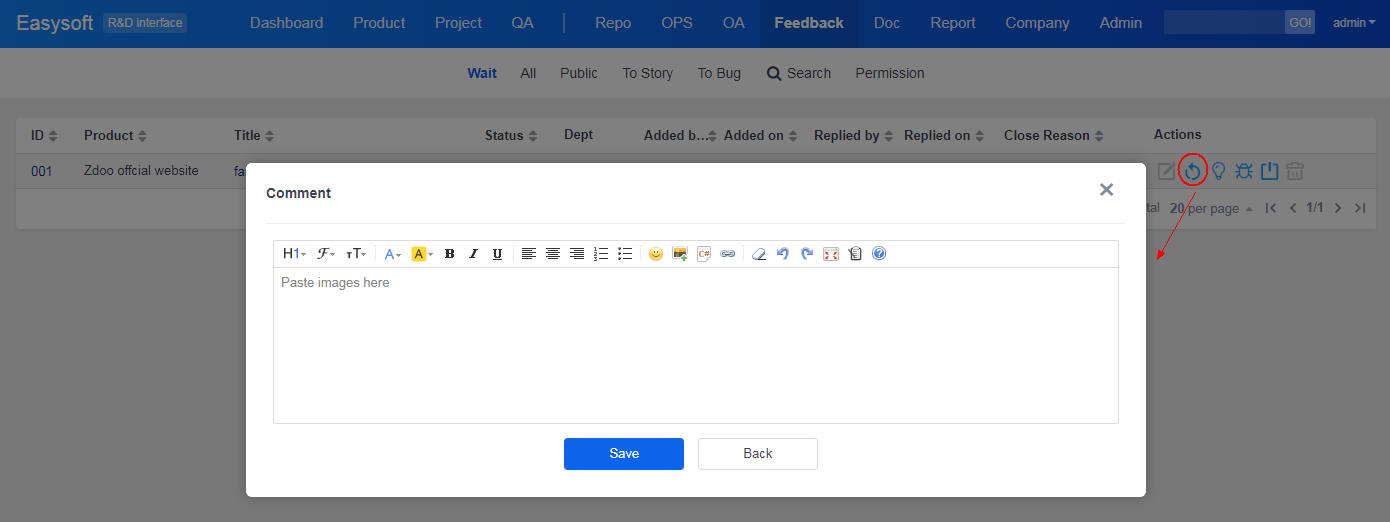Click the bug icon in Actions

click(x=1244, y=171)
